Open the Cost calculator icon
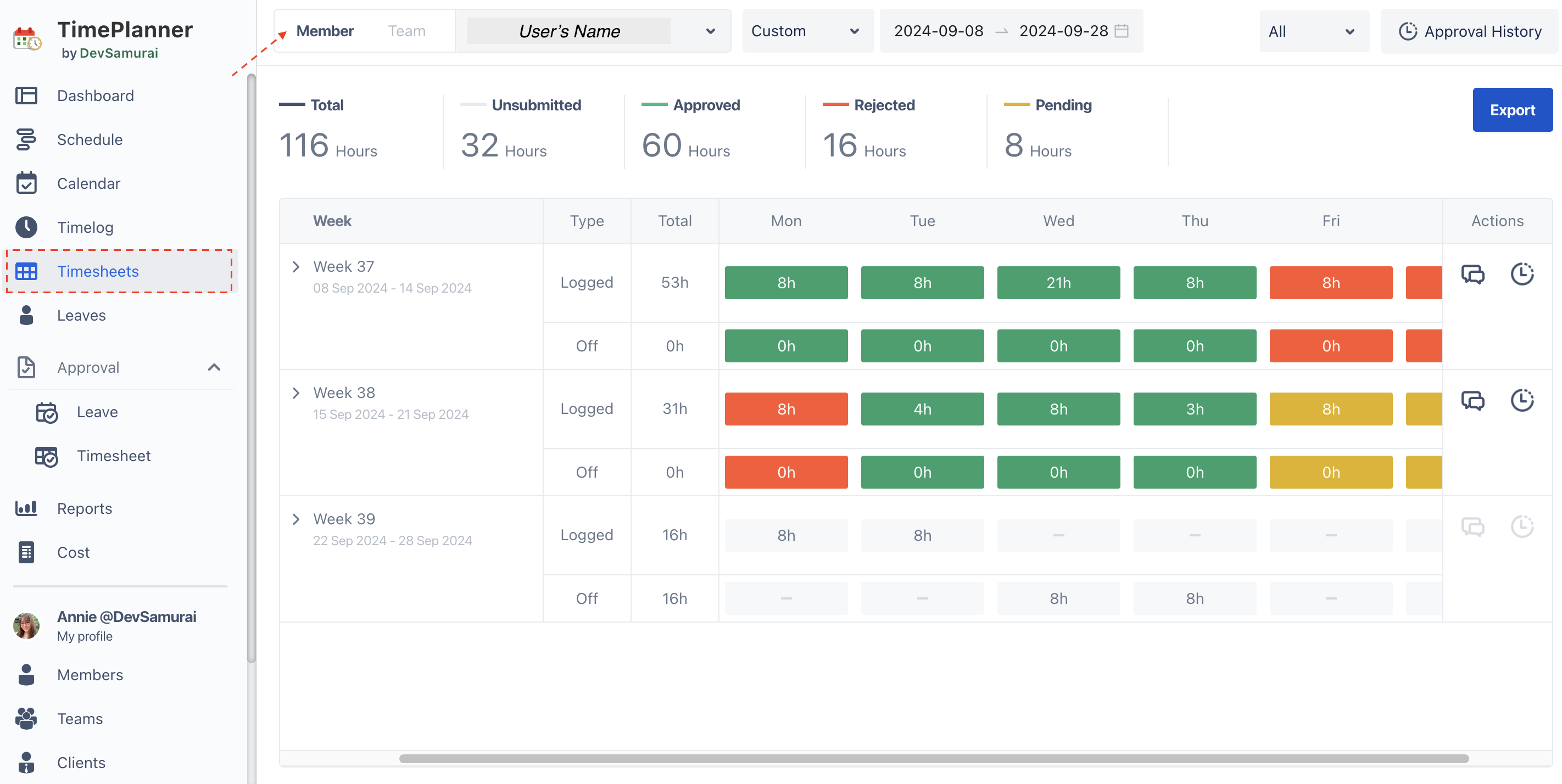The width and height of the screenshot is (1562, 784). [26, 552]
